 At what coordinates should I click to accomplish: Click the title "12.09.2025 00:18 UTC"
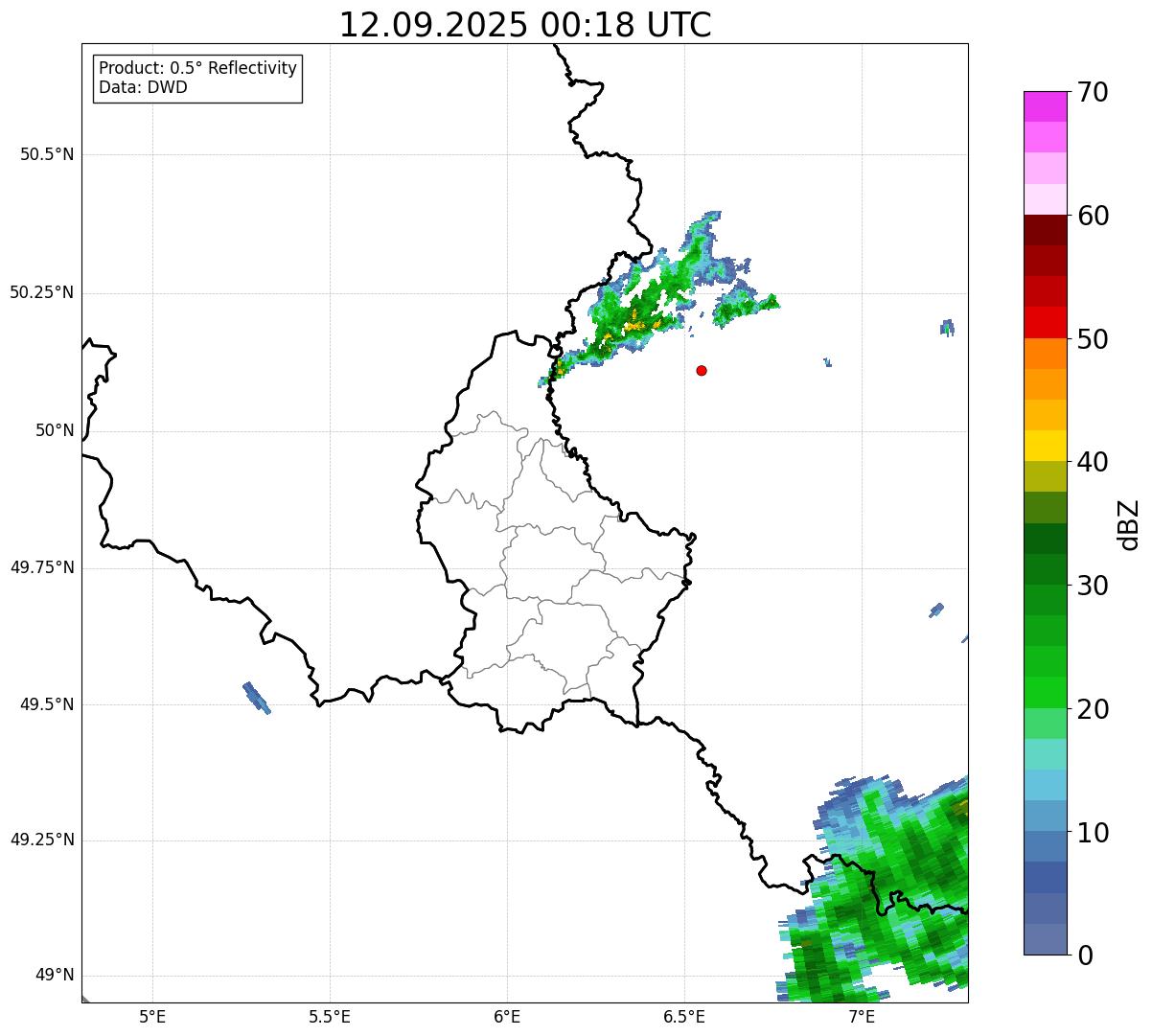tap(525, 25)
